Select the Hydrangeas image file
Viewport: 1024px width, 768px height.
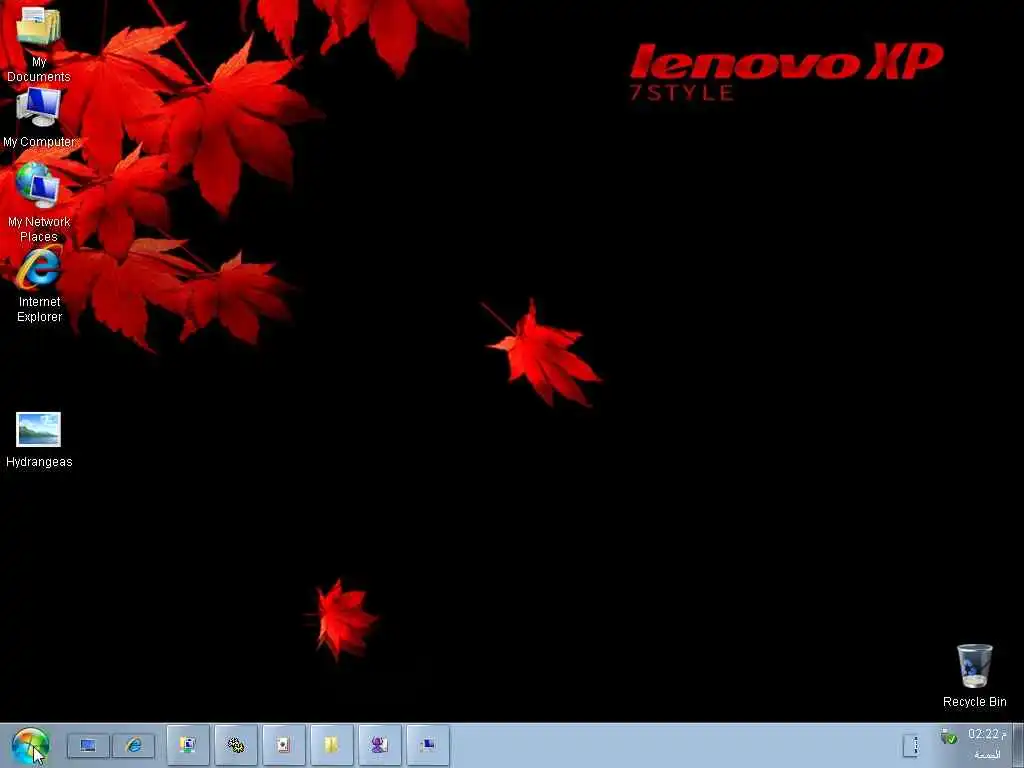[x=39, y=440]
